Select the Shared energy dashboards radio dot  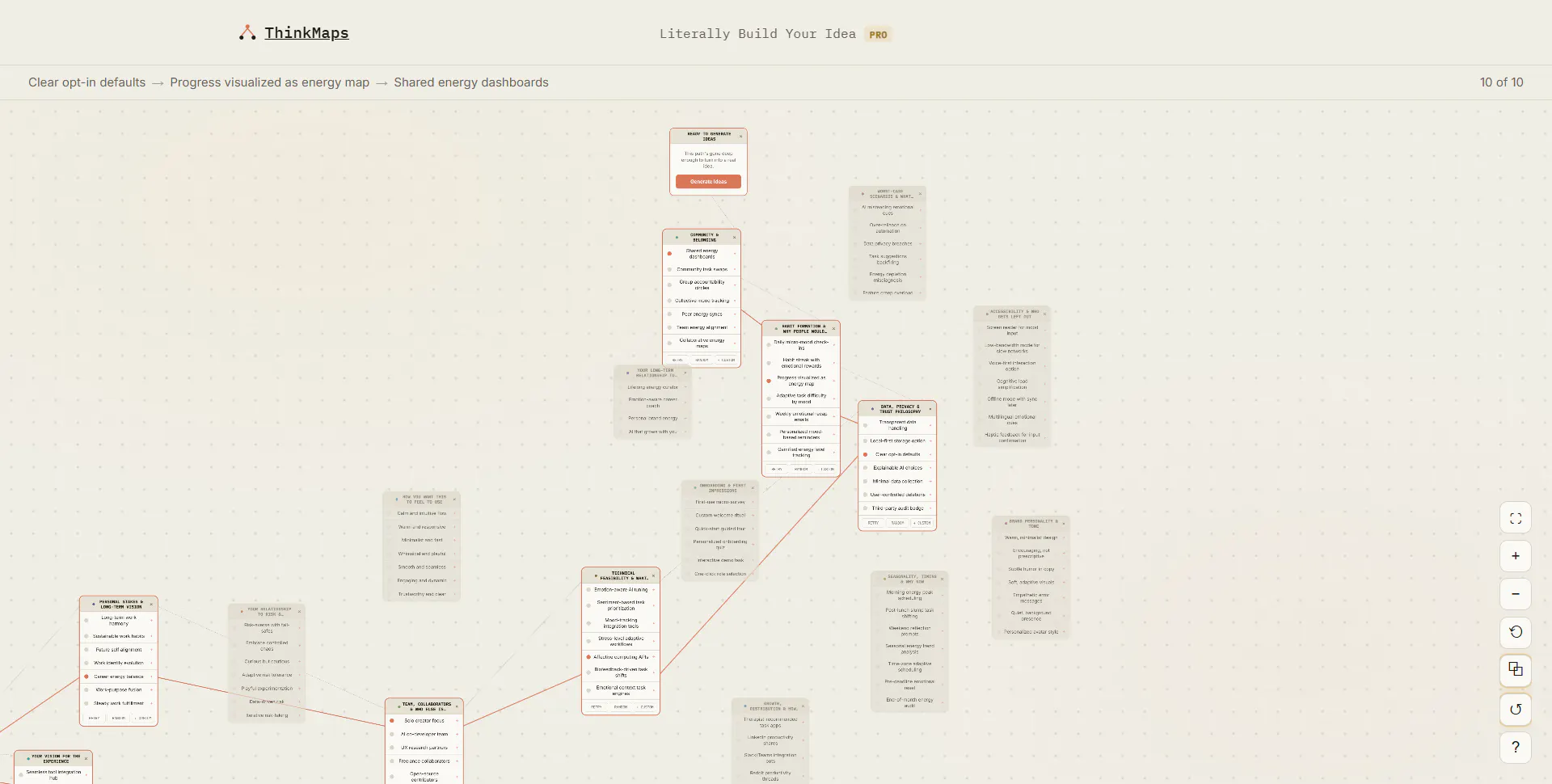[669, 254]
